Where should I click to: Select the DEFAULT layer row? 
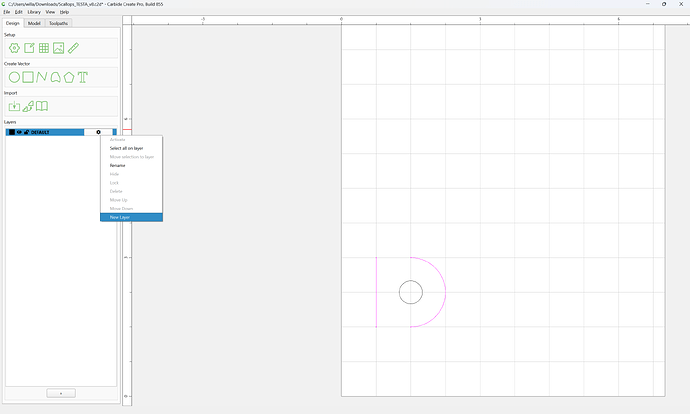click(61, 132)
